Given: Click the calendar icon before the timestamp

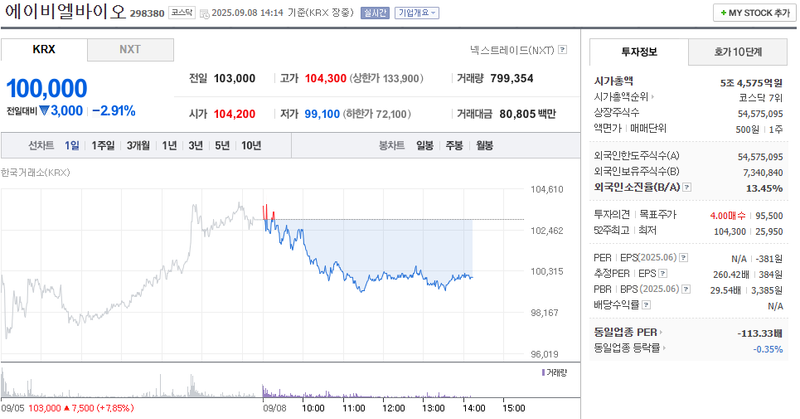Looking at the screenshot, I should tap(204, 13).
